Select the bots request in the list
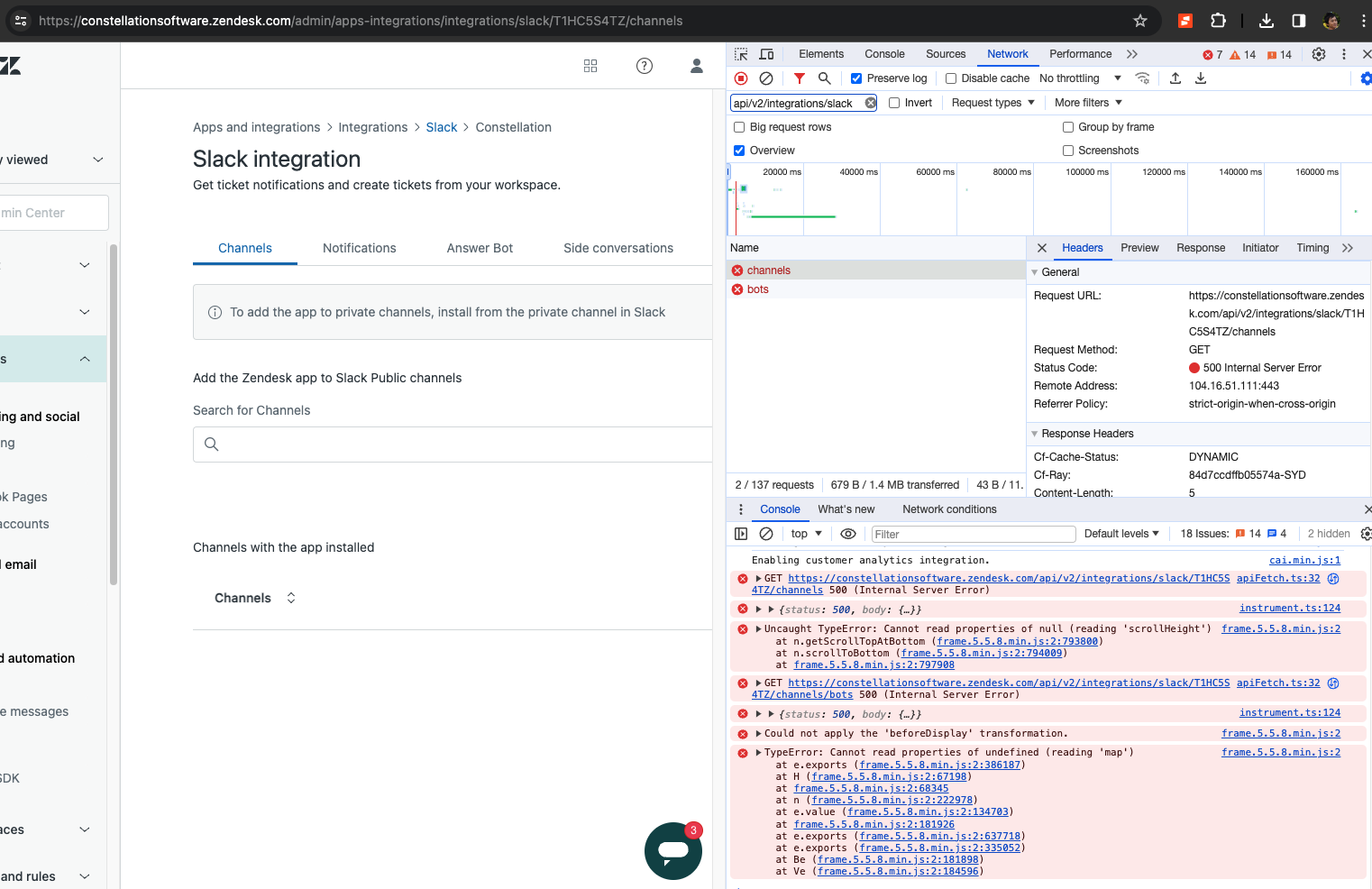The image size is (1372, 889). click(757, 289)
